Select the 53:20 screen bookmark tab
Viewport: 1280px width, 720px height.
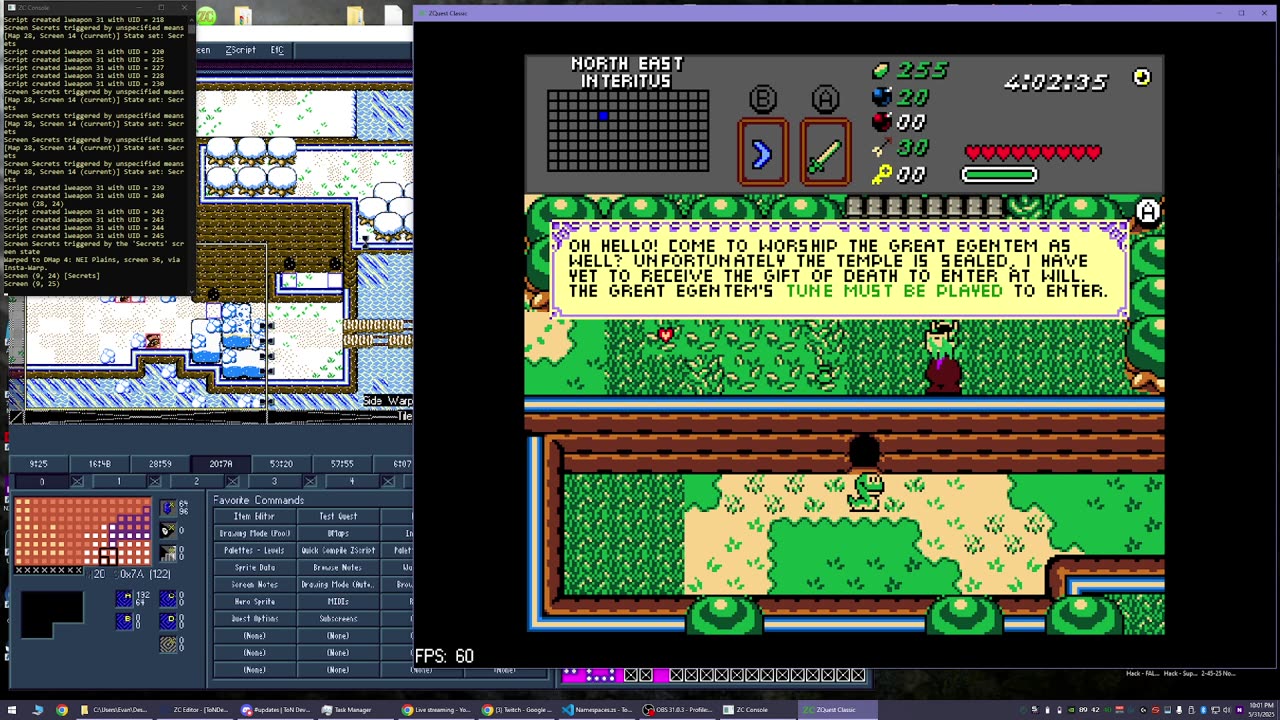pyautogui.click(x=281, y=464)
